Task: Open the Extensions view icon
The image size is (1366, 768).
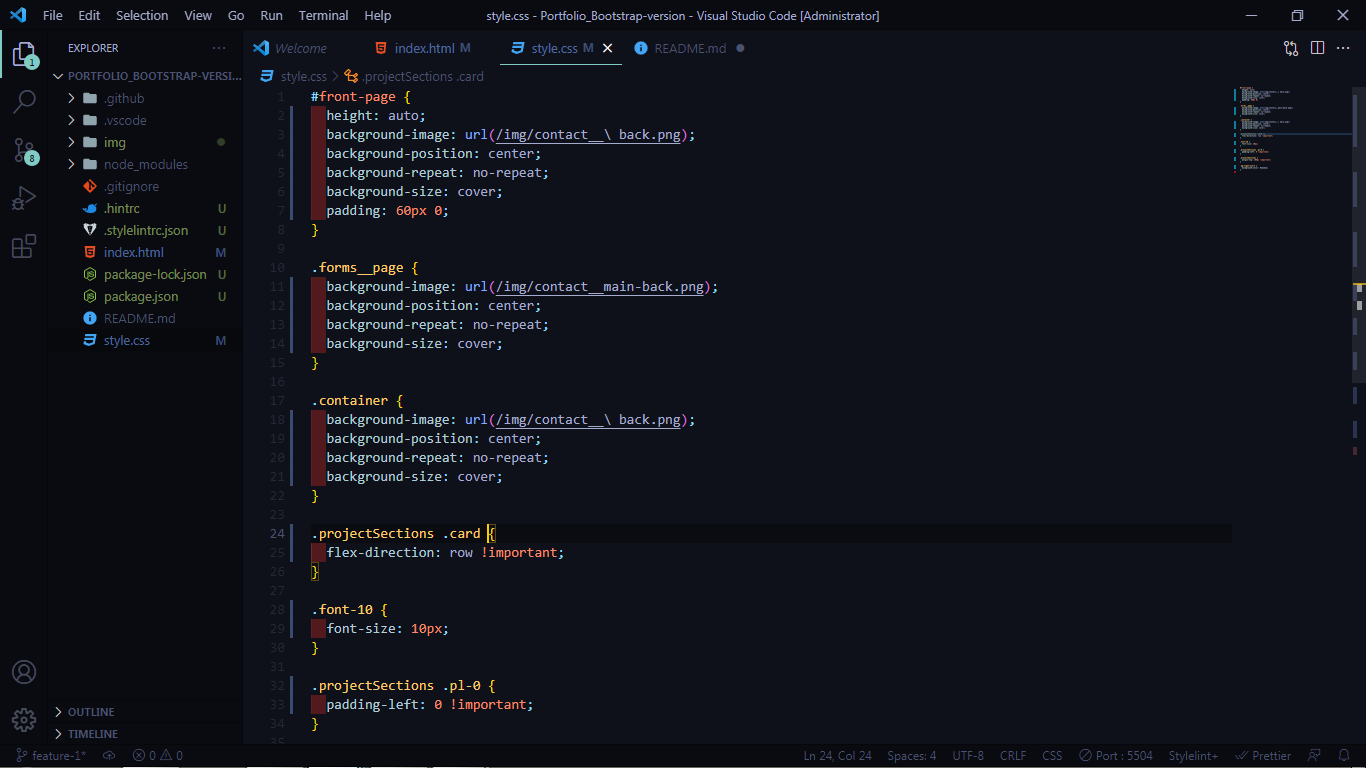Action: coord(24,246)
